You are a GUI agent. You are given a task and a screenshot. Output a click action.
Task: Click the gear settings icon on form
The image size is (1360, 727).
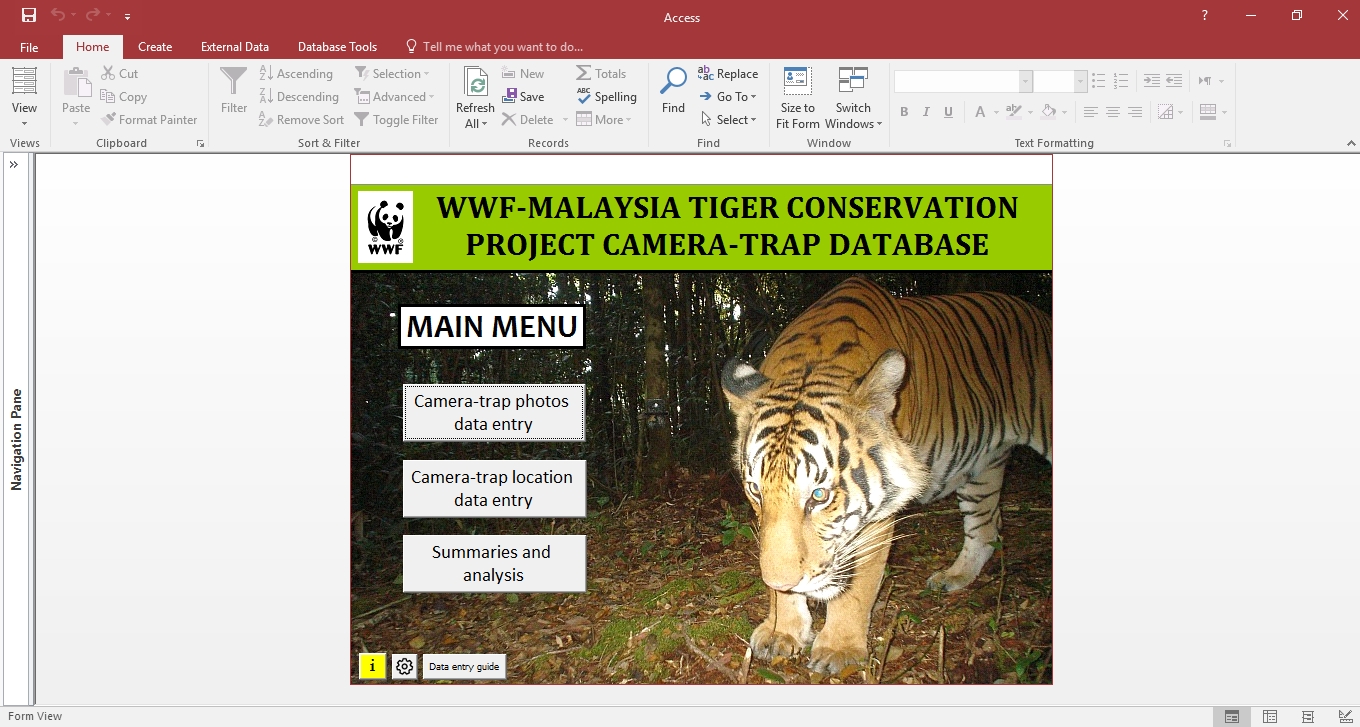pyautogui.click(x=404, y=666)
